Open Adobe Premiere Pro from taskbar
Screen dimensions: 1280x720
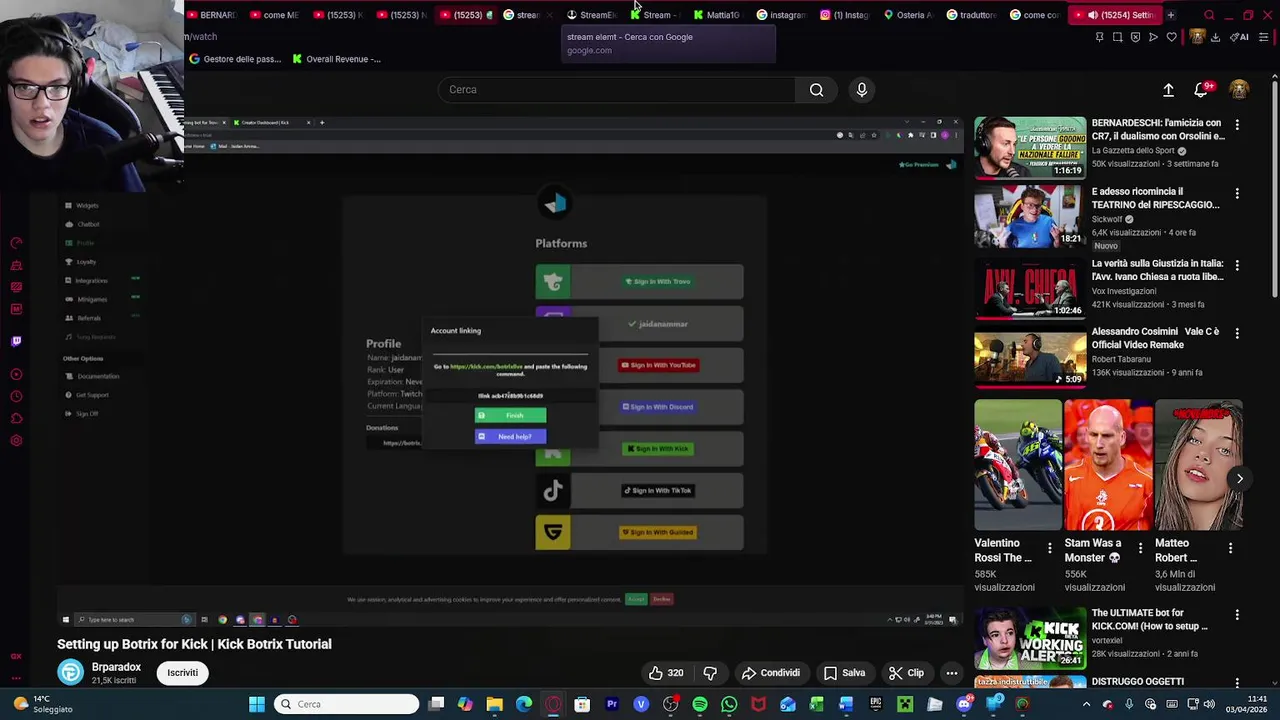pyautogui.click(x=612, y=704)
